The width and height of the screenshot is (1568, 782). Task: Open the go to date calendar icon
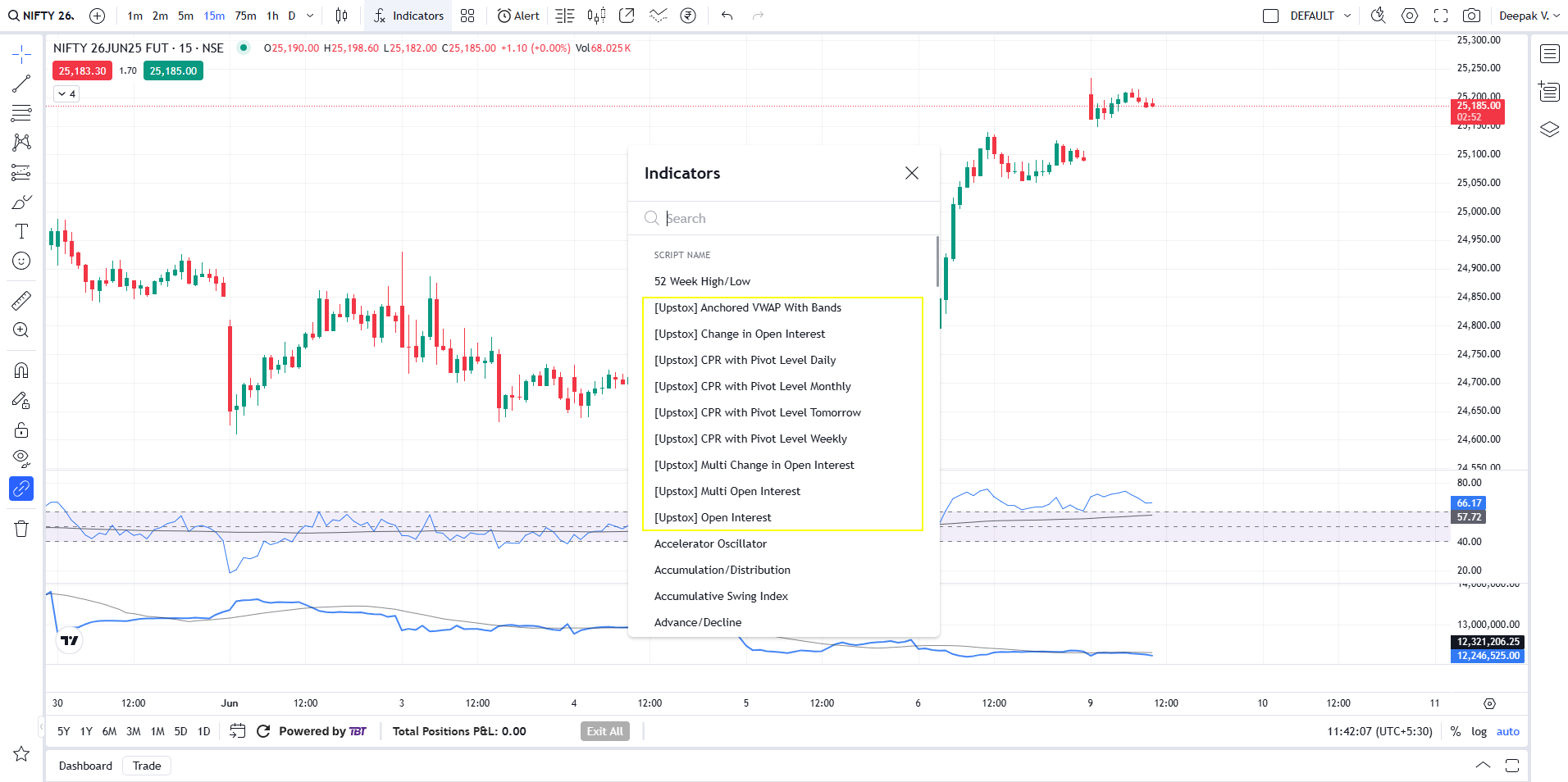238,731
